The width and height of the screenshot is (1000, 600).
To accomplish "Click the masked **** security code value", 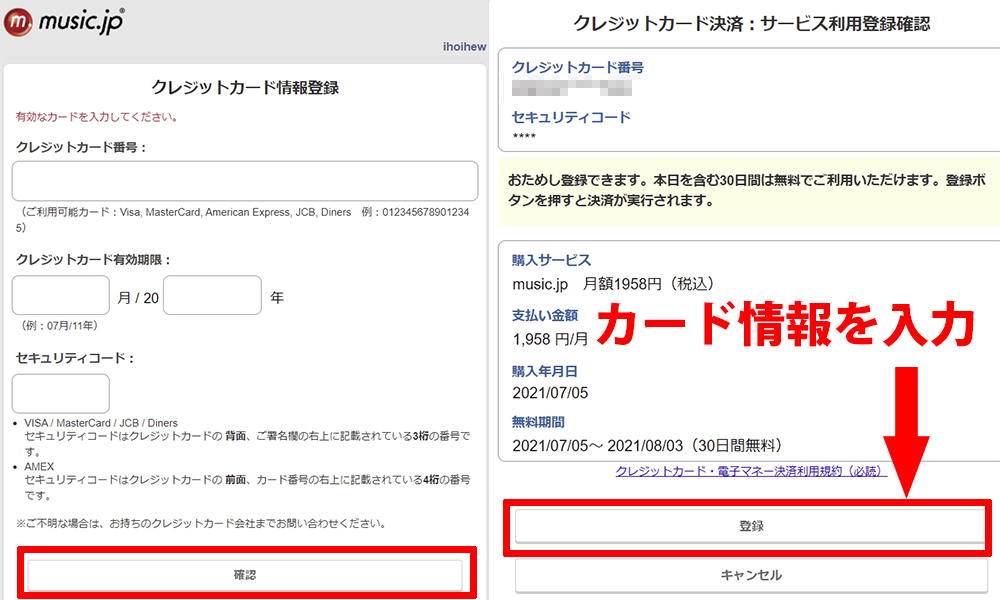I will tap(524, 136).
